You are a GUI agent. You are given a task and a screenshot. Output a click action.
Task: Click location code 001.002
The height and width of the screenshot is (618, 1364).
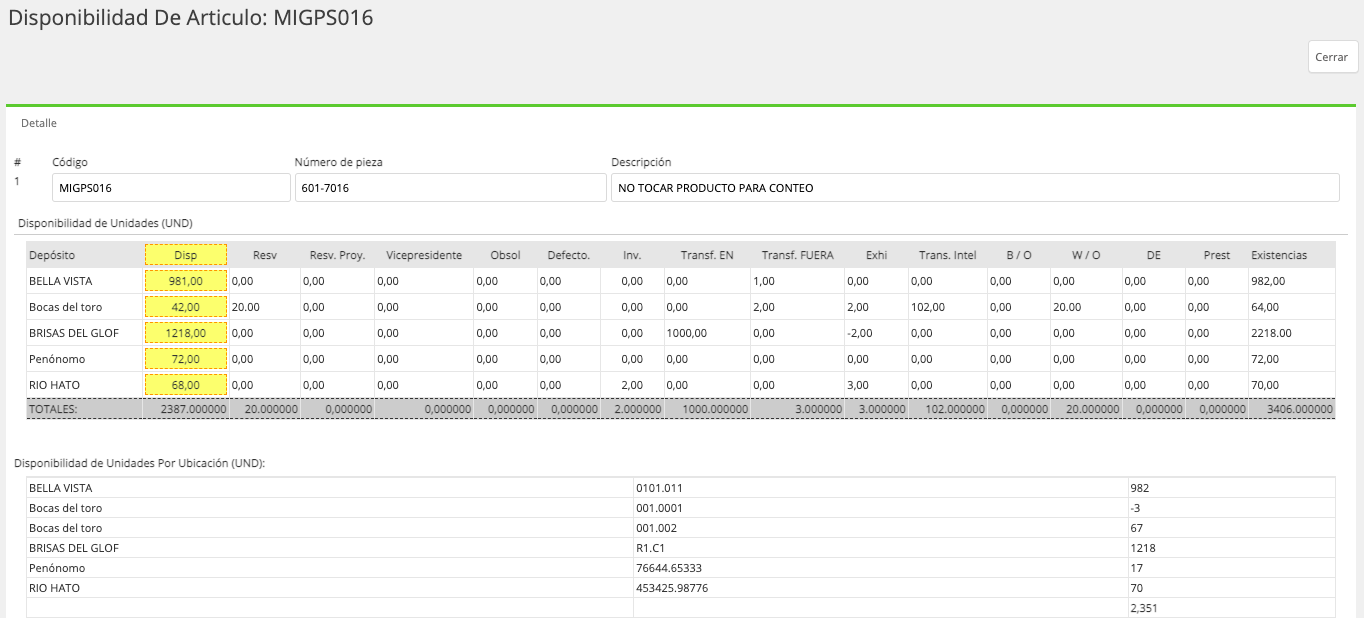click(x=656, y=528)
